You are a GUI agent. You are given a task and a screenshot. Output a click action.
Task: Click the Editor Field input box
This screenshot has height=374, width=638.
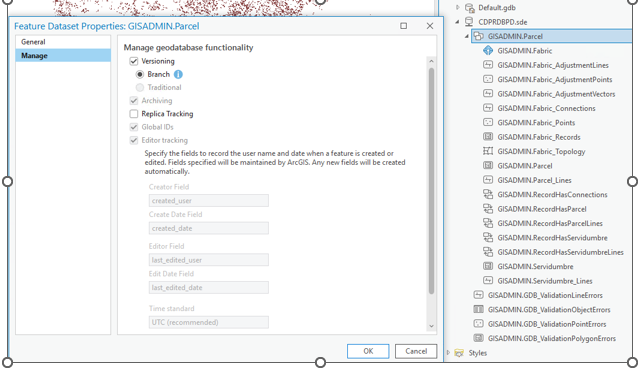tap(208, 260)
